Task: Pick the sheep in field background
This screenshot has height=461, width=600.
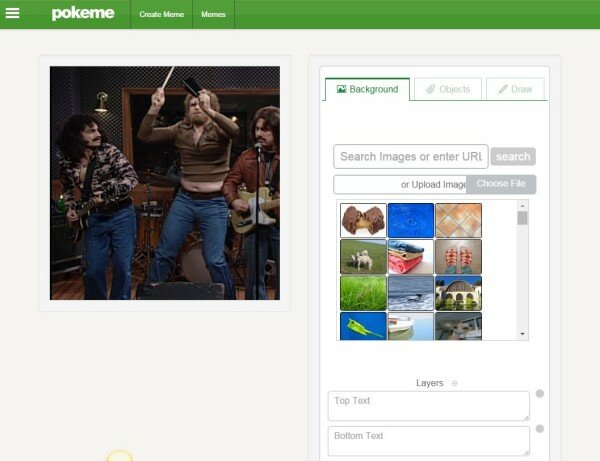Action: coord(363,256)
